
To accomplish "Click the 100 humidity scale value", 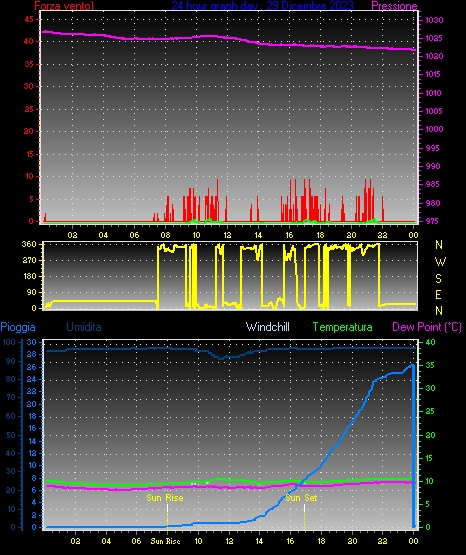I will [8, 342].
